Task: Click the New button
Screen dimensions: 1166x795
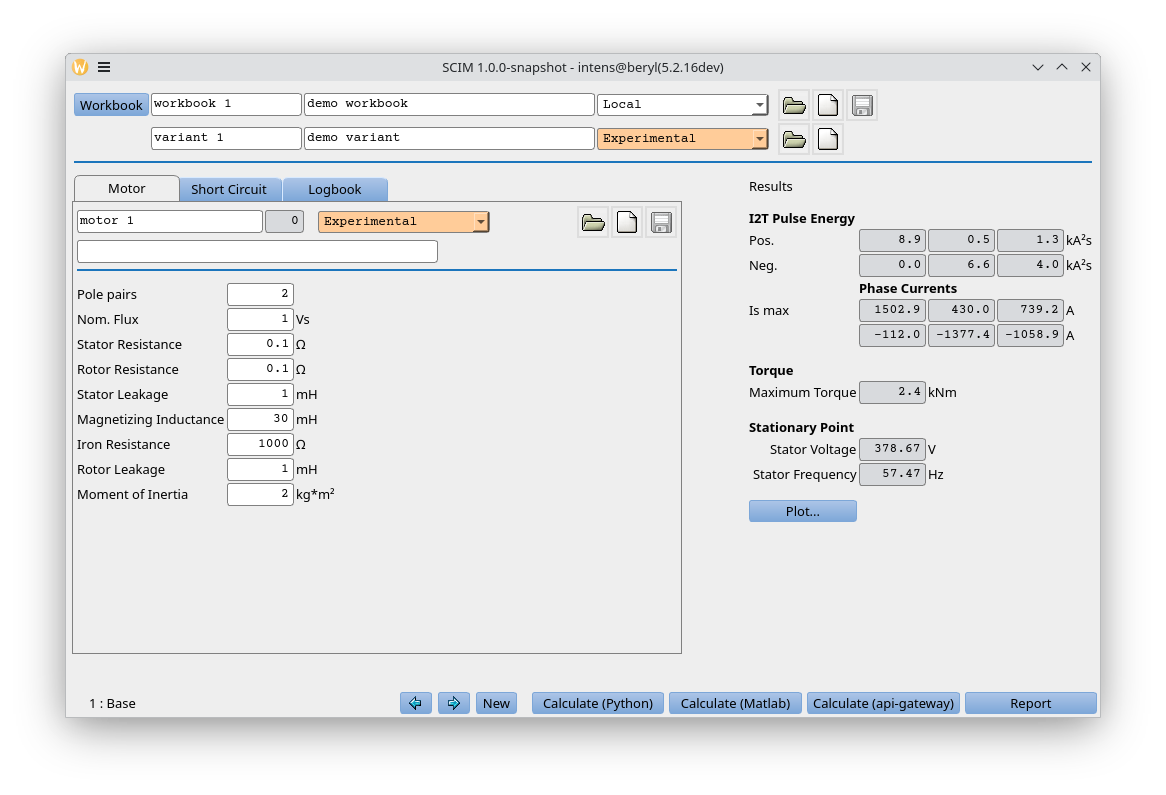Action: click(x=496, y=703)
